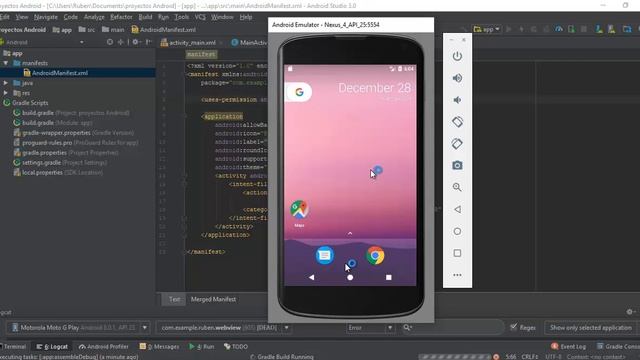Rotate emulator left
640x360 pixels.
click(457, 122)
